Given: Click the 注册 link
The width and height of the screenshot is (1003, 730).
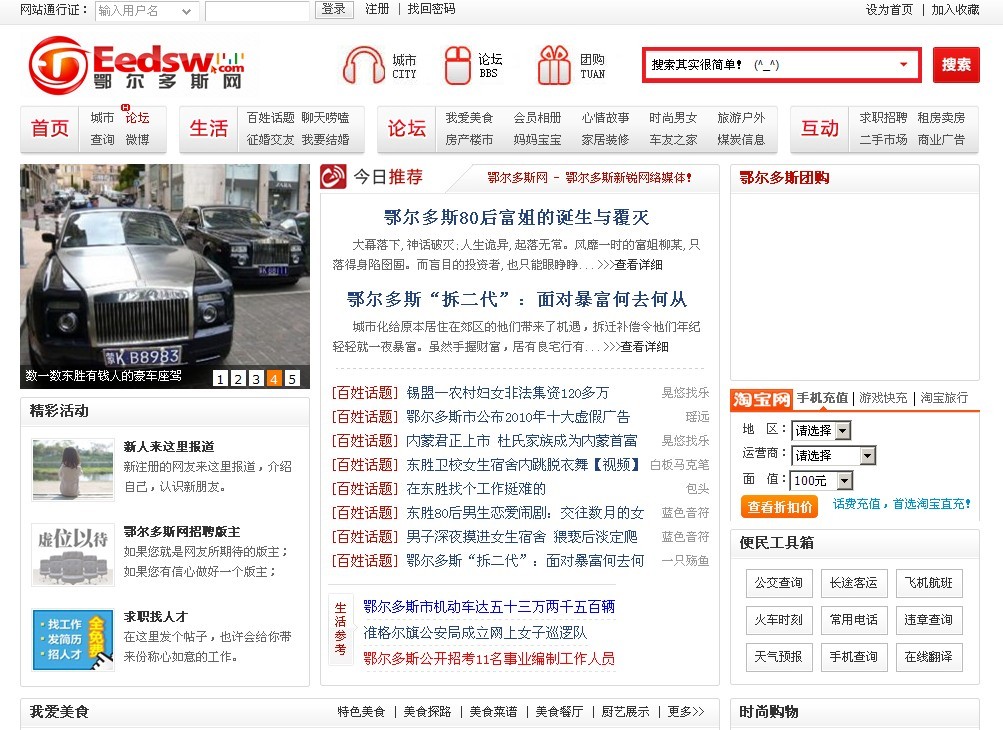Looking at the screenshot, I should tap(377, 9).
